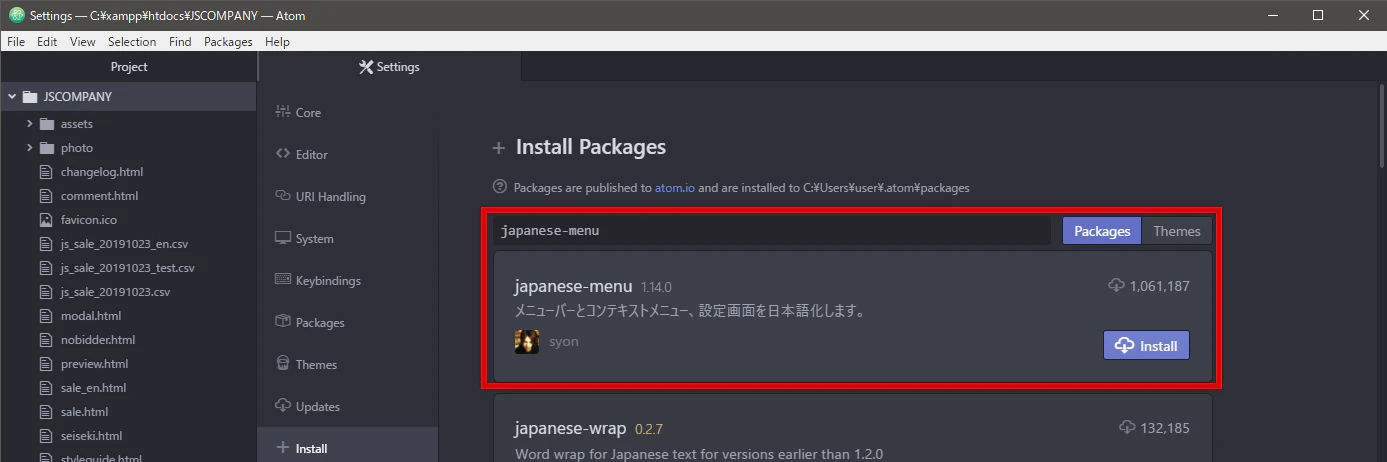This screenshot has height=462, width=1387.
Task: Click japanese-wrap download count cloud icon
Action: 1128,428
